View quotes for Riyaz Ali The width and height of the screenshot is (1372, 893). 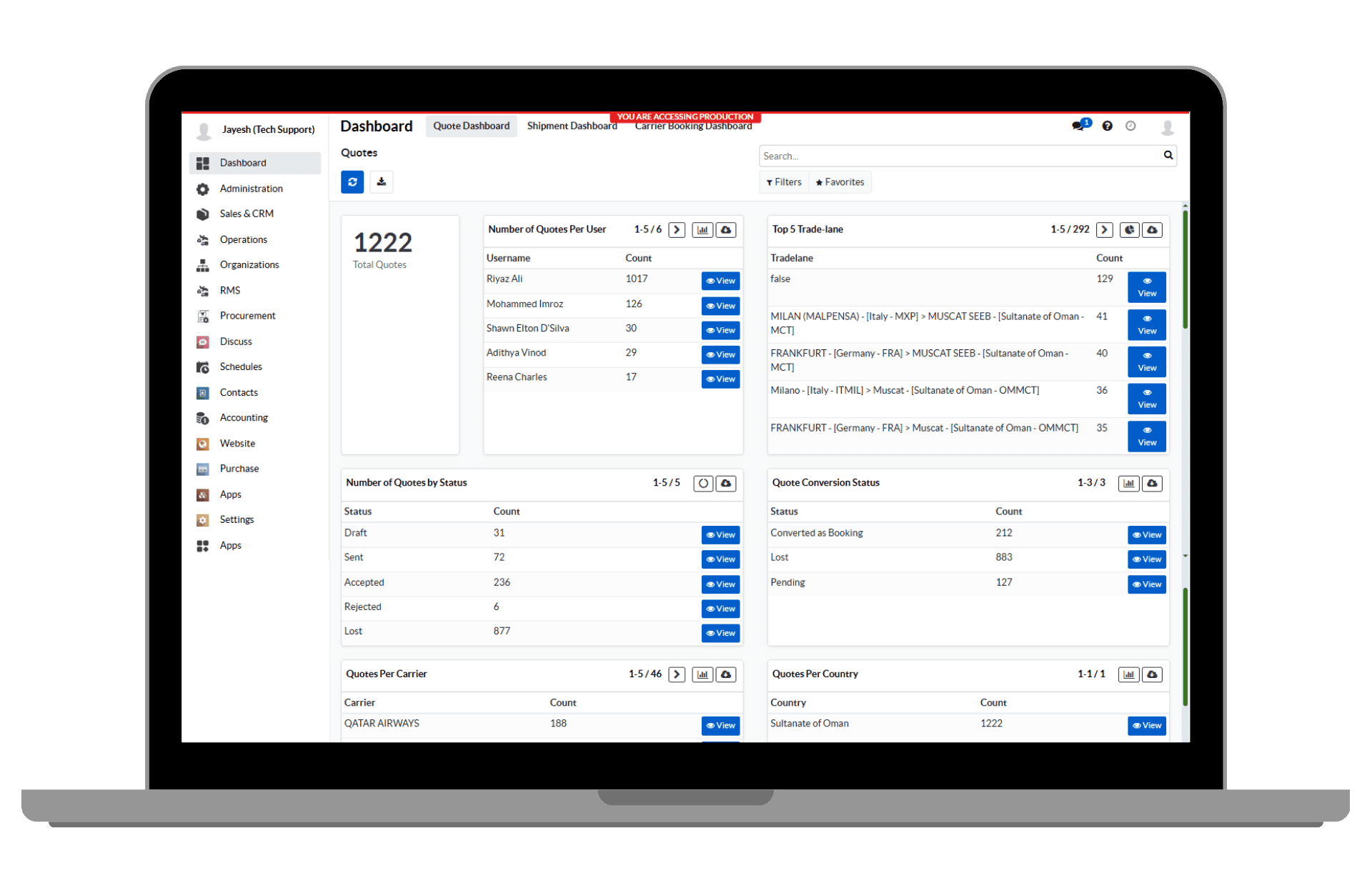click(720, 281)
